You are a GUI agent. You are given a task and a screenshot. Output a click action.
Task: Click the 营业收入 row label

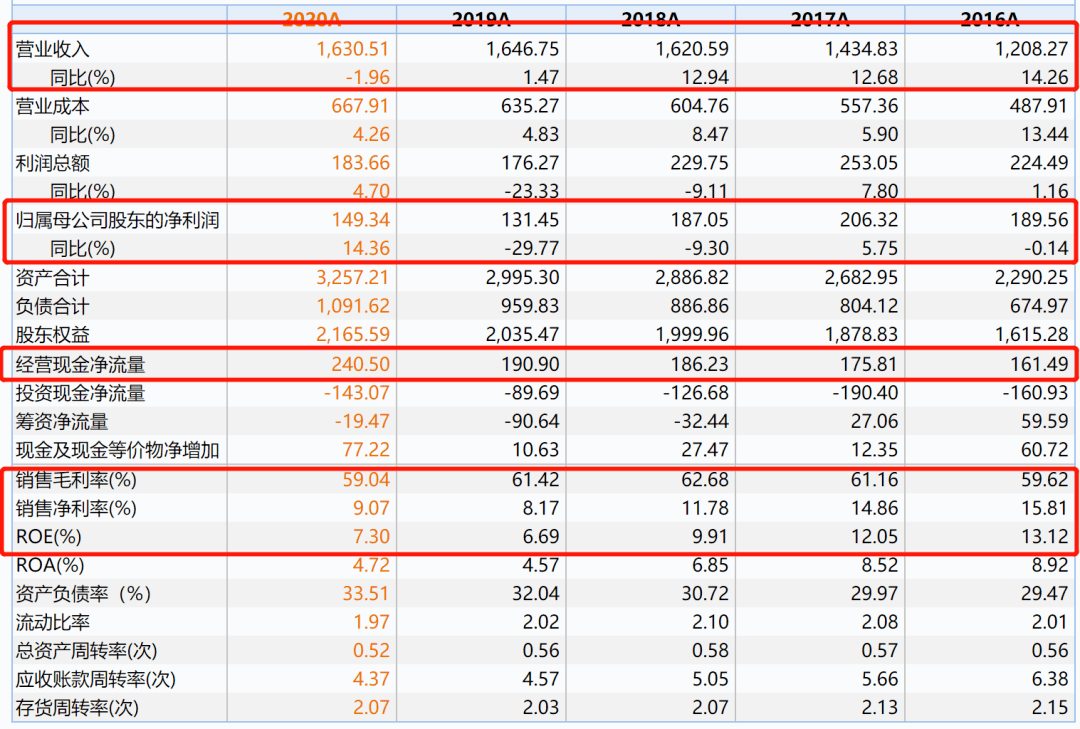pos(53,49)
